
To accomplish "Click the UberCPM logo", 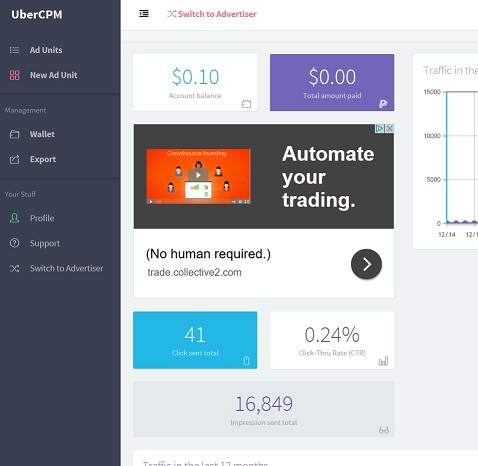I will point(37,15).
